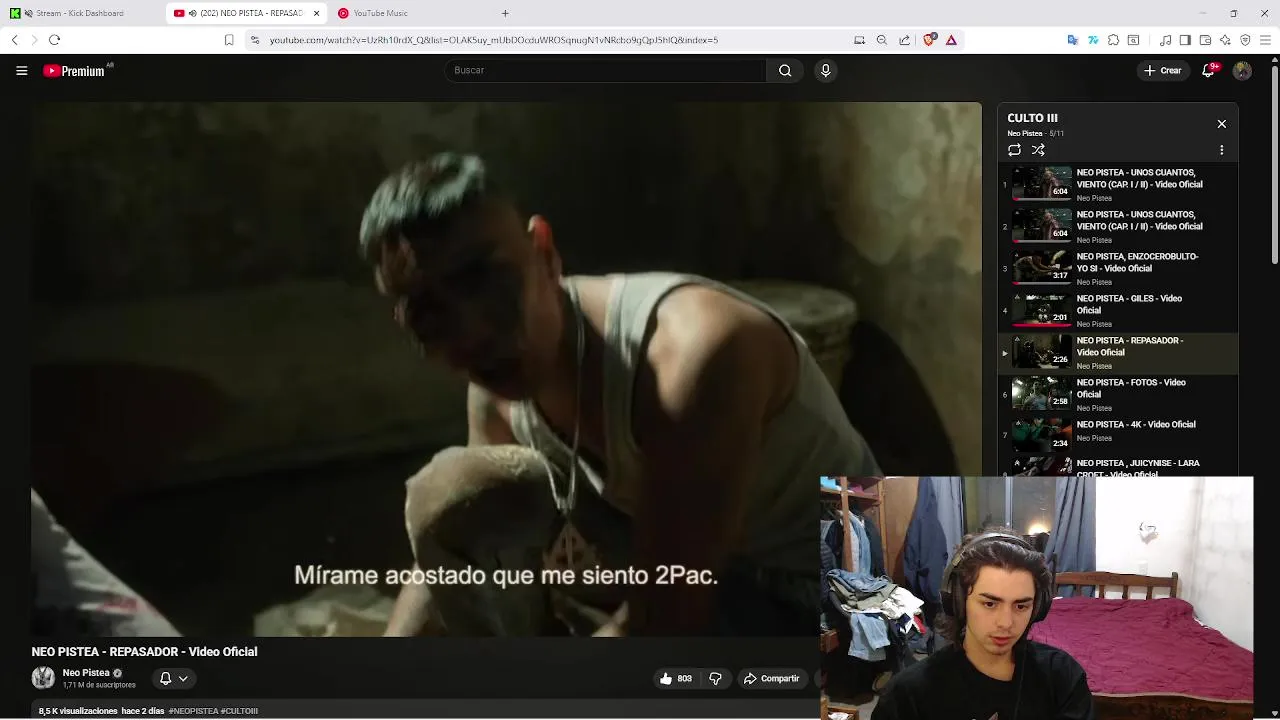The width and height of the screenshot is (1280, 720).
Task: Toggle playlist loop in CULTO III panel
Action: pos(1014,150)
